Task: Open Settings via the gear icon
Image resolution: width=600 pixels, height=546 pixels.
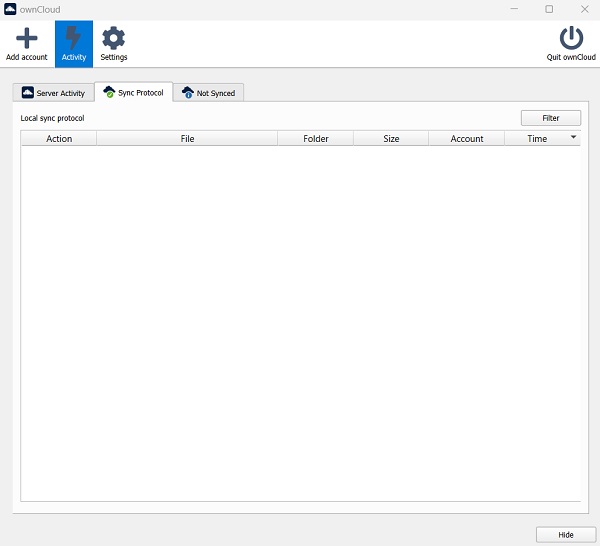Action: tap(114, 38)
